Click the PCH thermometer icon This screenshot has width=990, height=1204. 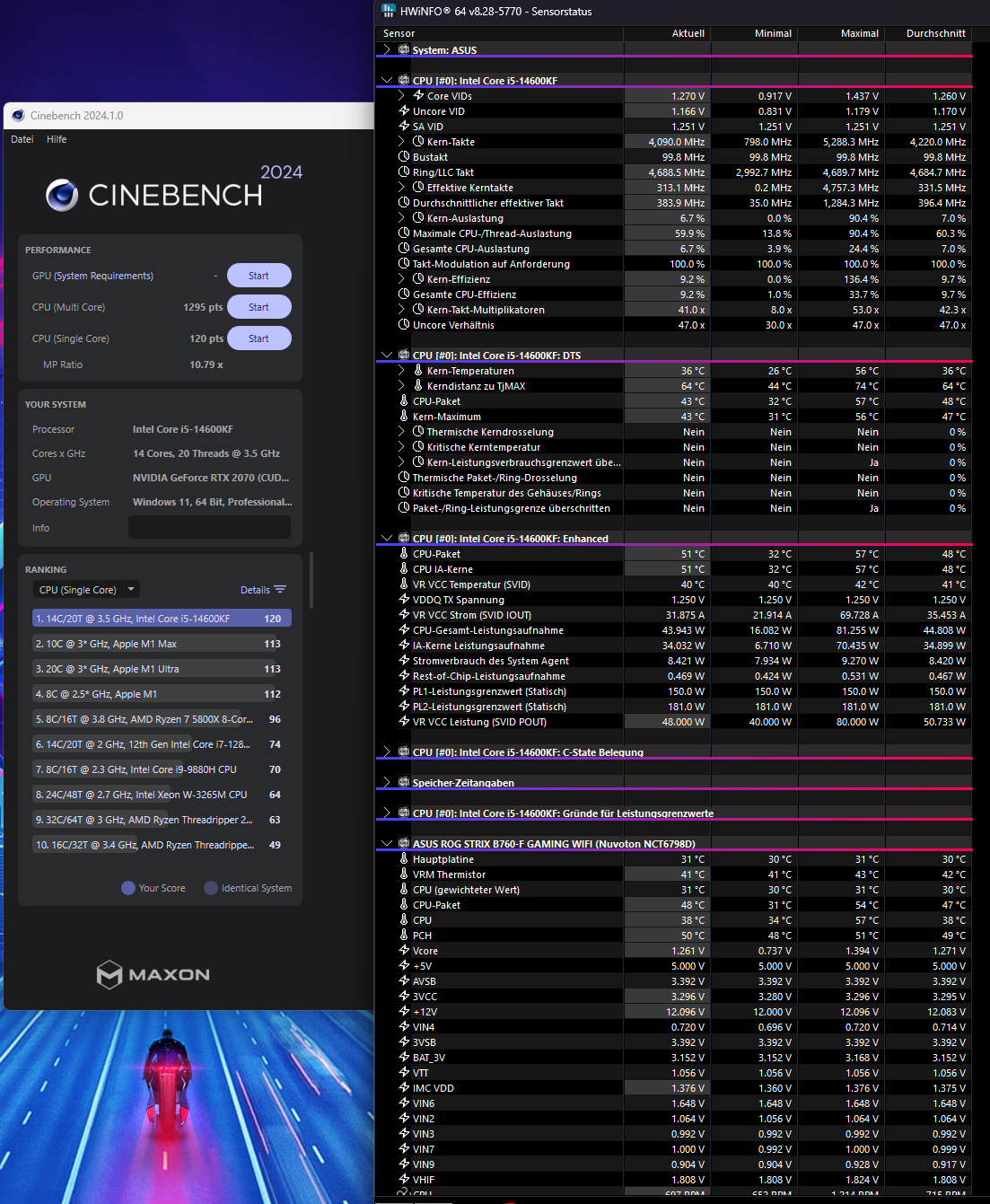[x=404, y=936]
